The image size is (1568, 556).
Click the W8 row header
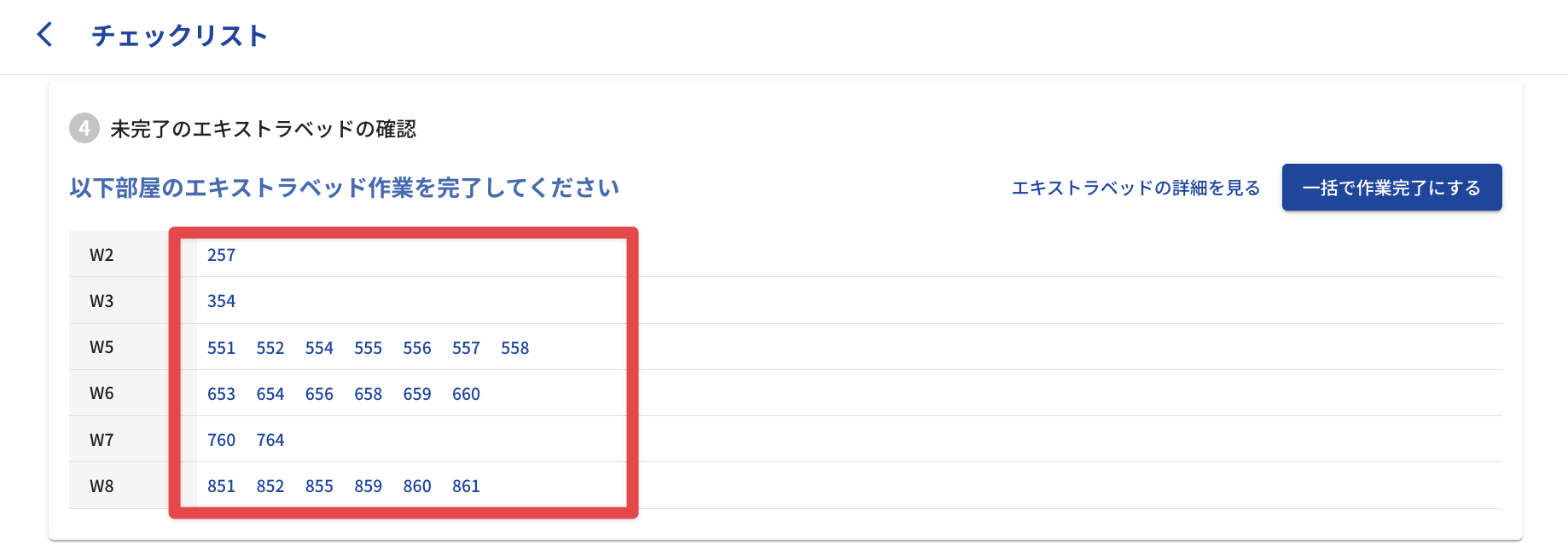coord(102,486)
